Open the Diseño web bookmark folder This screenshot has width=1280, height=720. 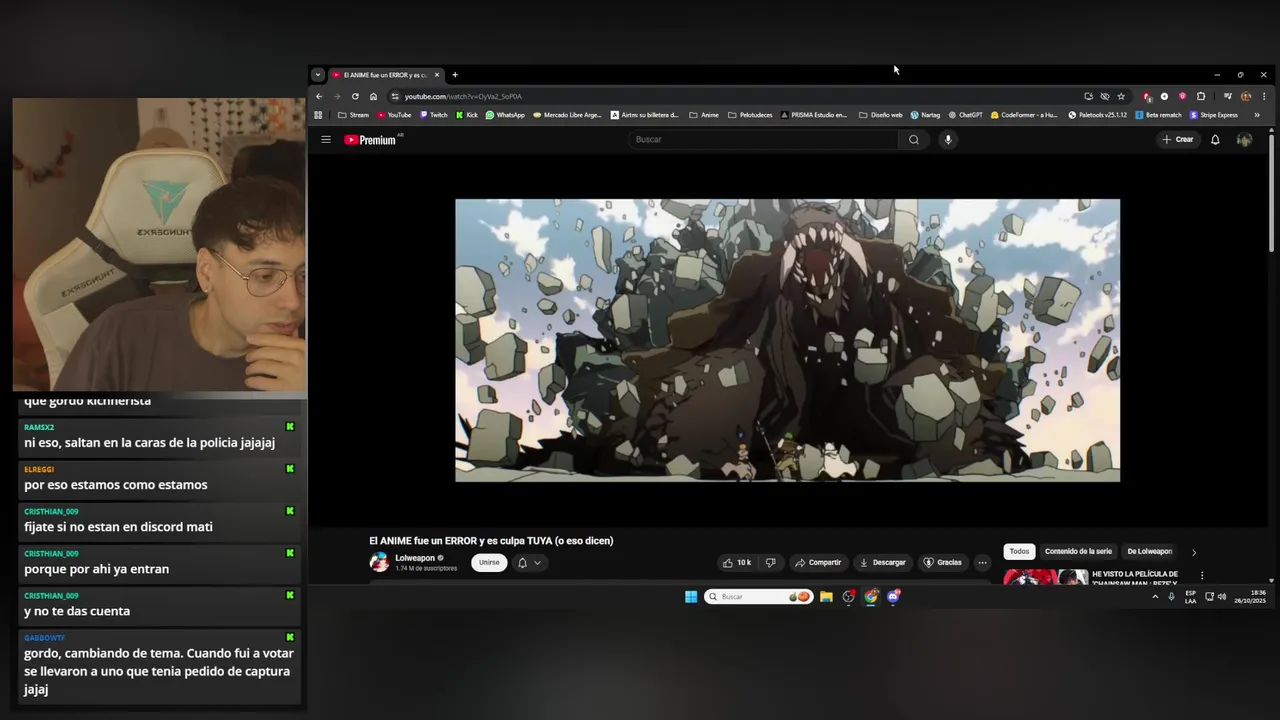[x=881, y=115]
